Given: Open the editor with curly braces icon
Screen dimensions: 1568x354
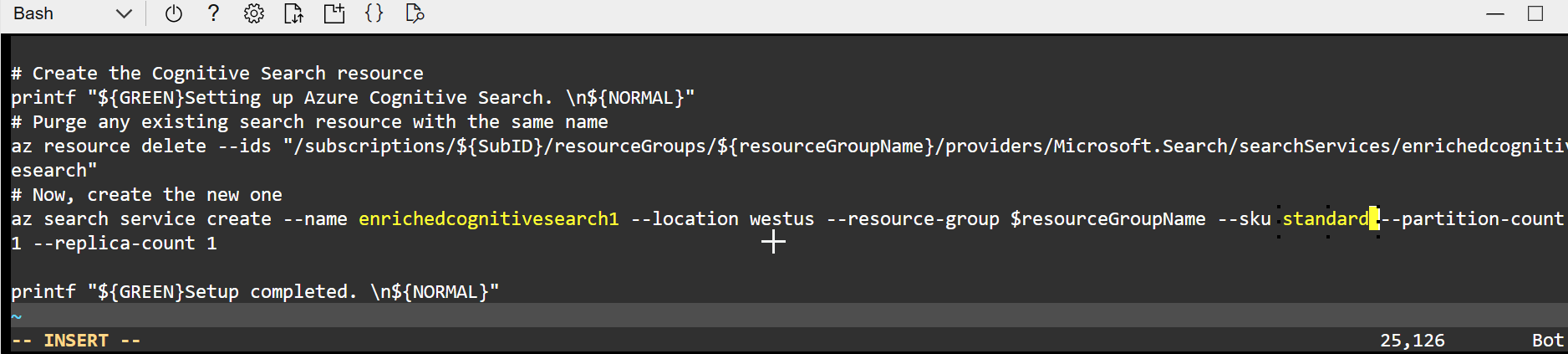Looking at the screenshot, I should click(x=374, y=13).
